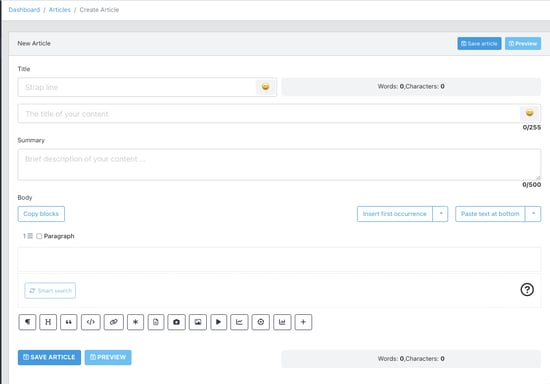Insert a code embed block

coord(90,322)
